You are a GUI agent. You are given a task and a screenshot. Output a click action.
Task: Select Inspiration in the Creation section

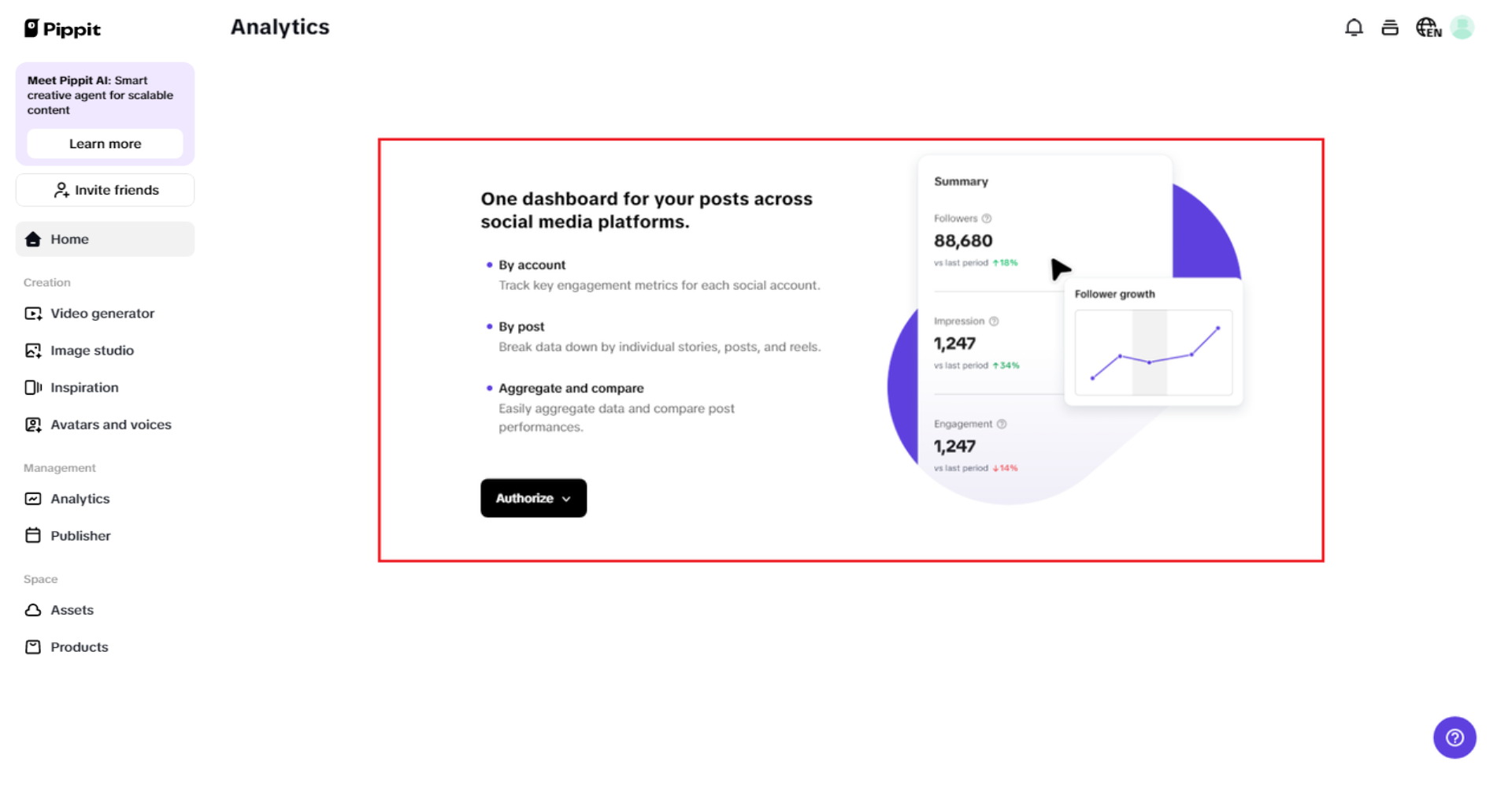tap(84, 387)
